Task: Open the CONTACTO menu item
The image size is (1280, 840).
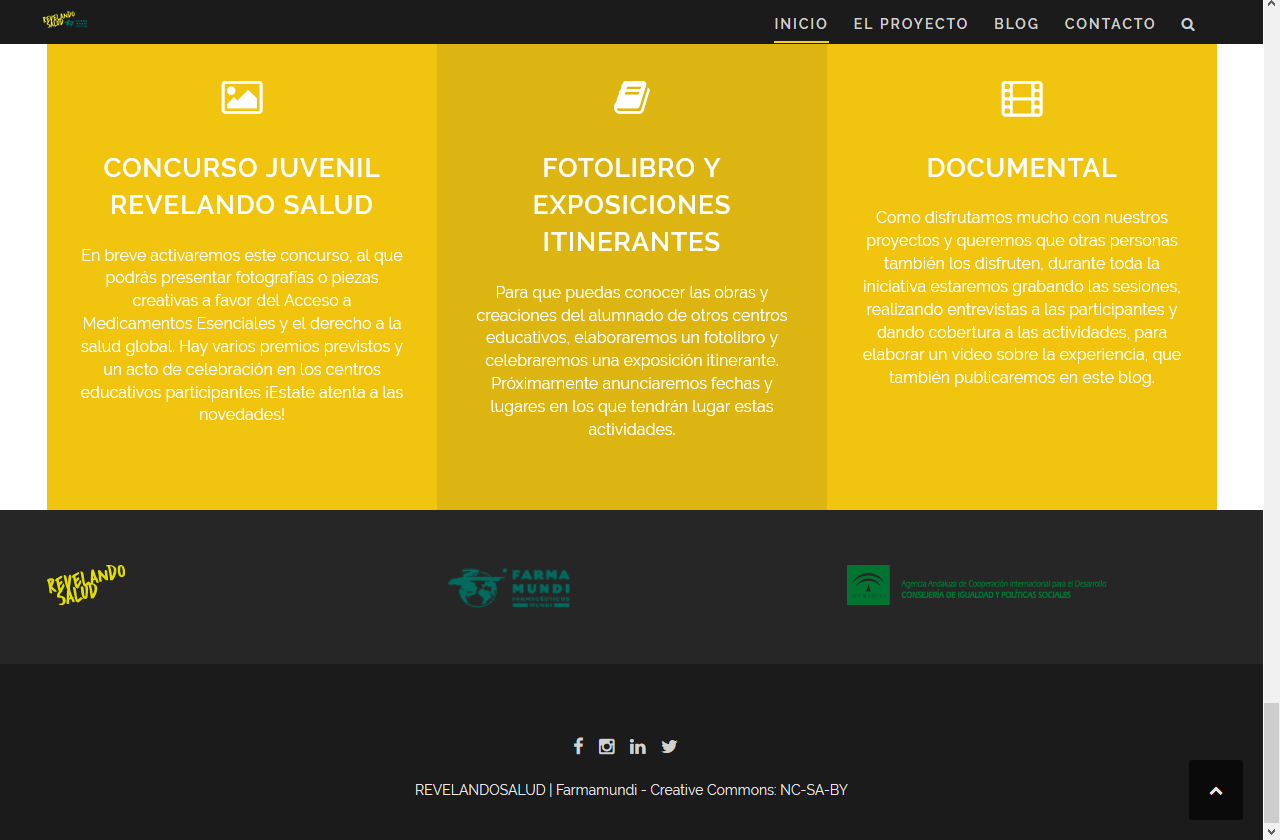Action: [x=1110, y=24]
